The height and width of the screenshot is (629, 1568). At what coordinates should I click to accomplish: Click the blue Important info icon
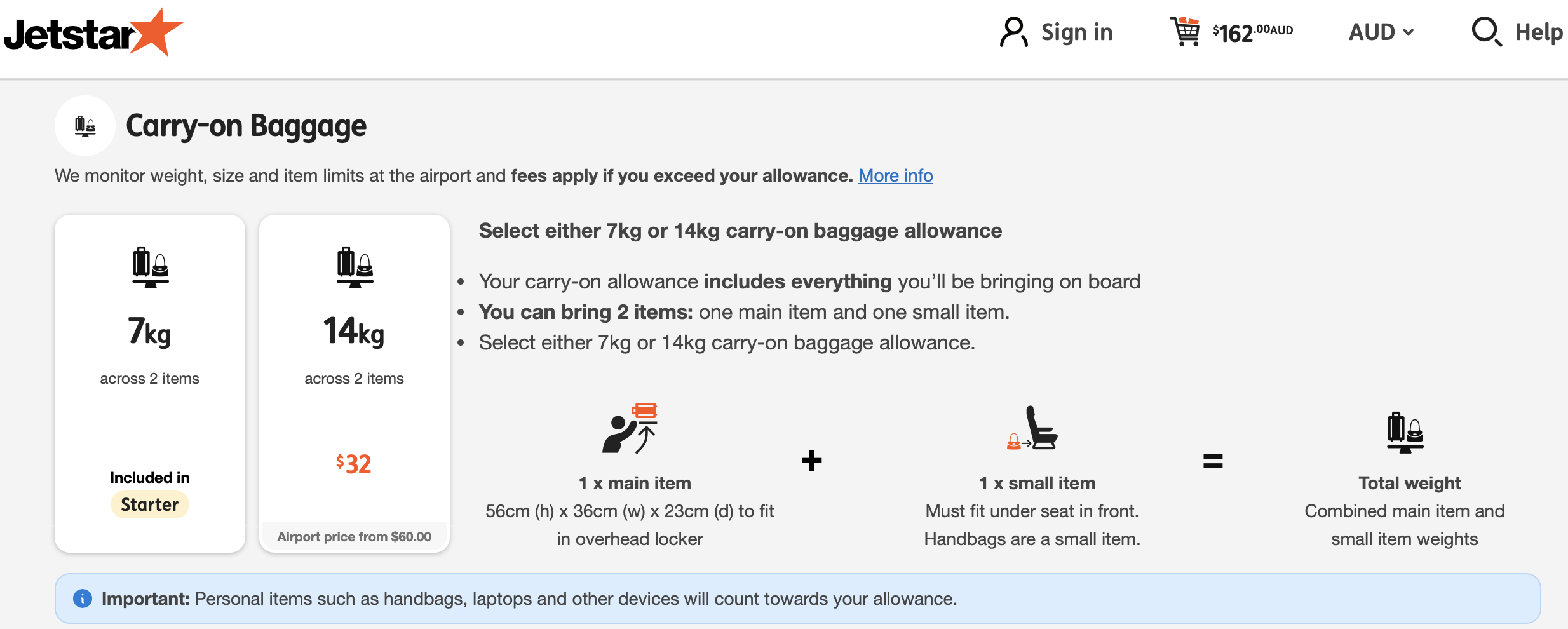[83, 599]
